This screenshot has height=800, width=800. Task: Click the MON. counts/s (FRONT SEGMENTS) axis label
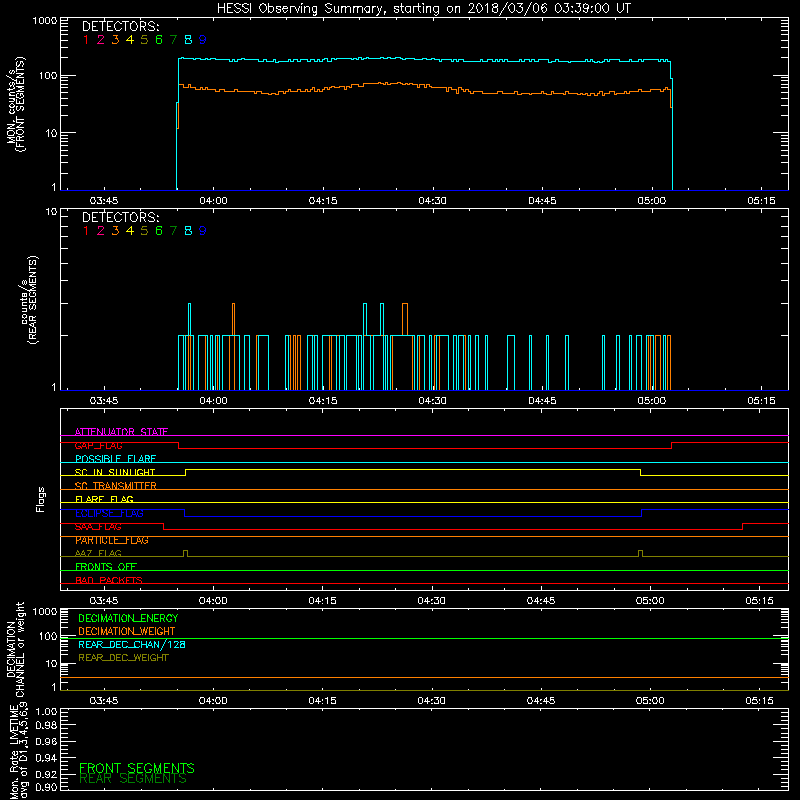[16, 105]
